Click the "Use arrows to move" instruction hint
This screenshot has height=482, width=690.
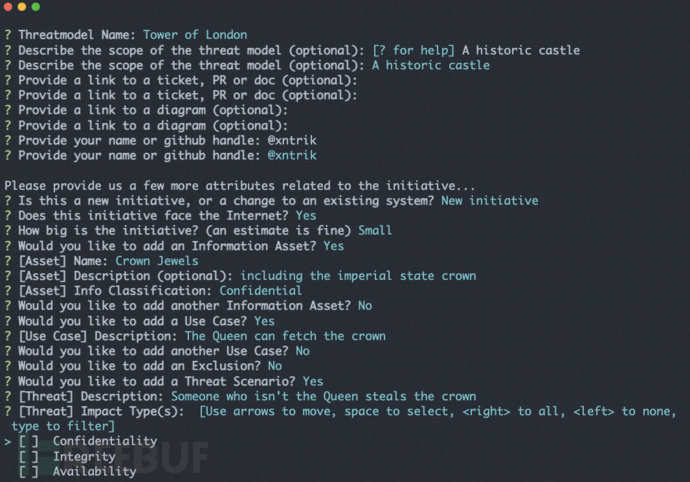point(268,411)
